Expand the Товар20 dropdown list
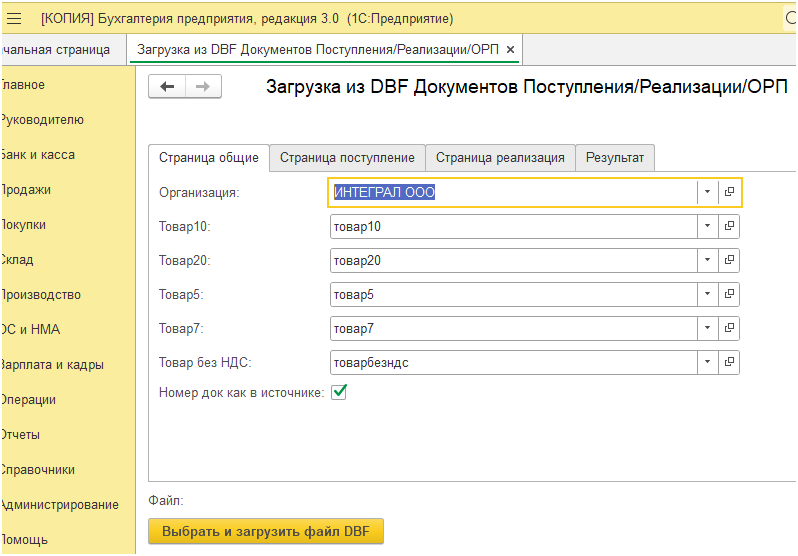 click(x=707, y=260)
